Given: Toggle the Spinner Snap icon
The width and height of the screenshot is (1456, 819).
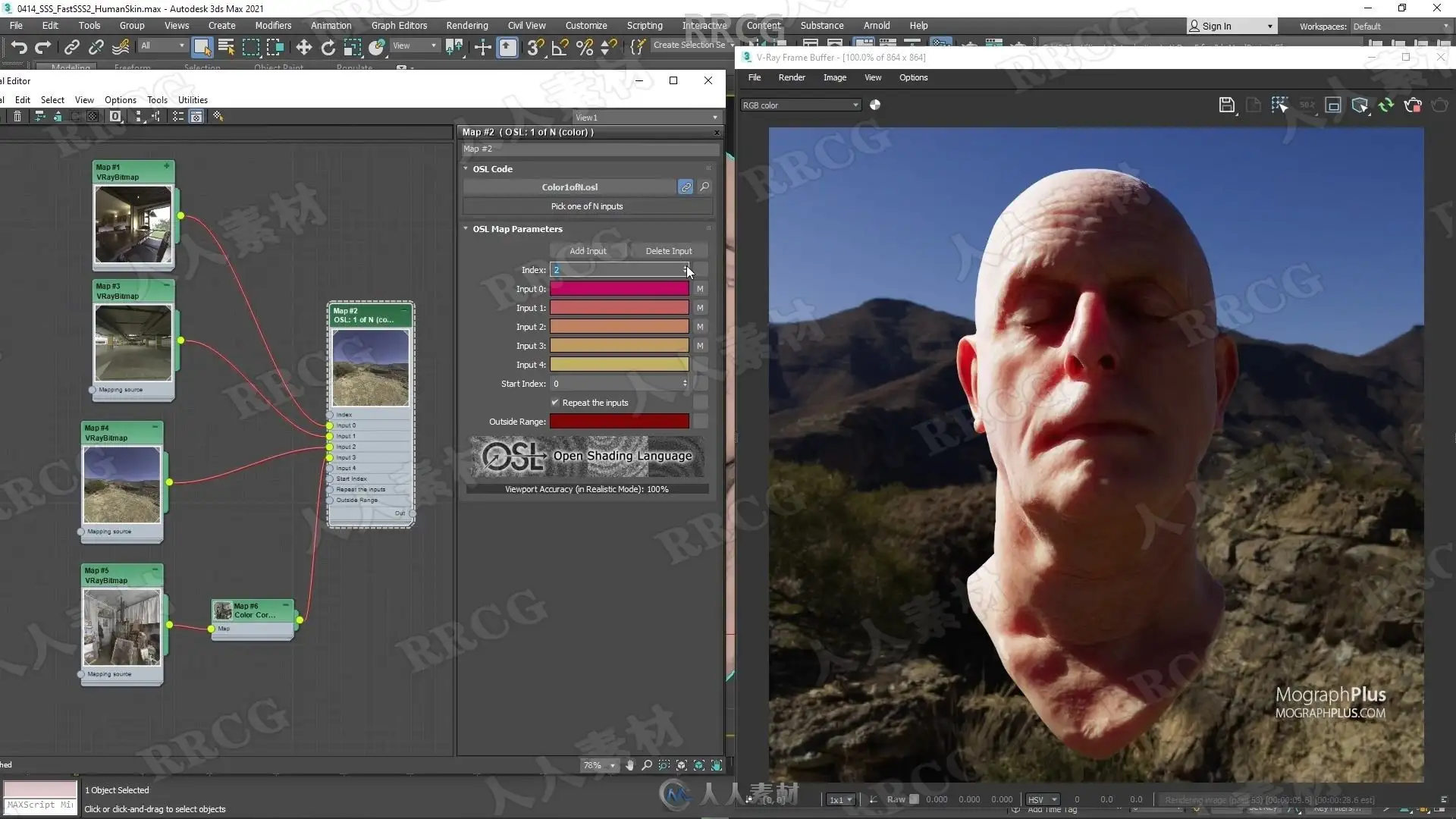Looking at the screenshot, I should (x=608, y=47).
